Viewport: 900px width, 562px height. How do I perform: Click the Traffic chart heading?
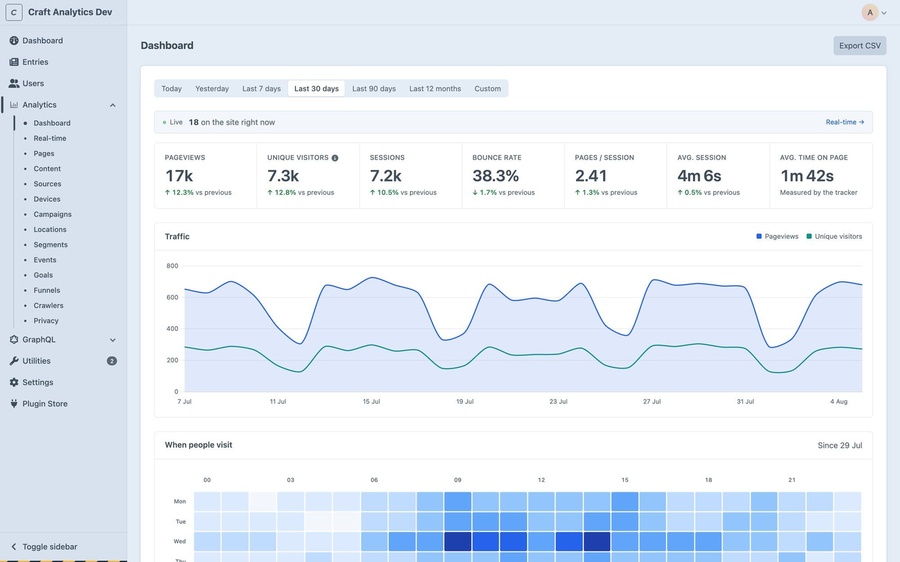[x=177, y=237]
